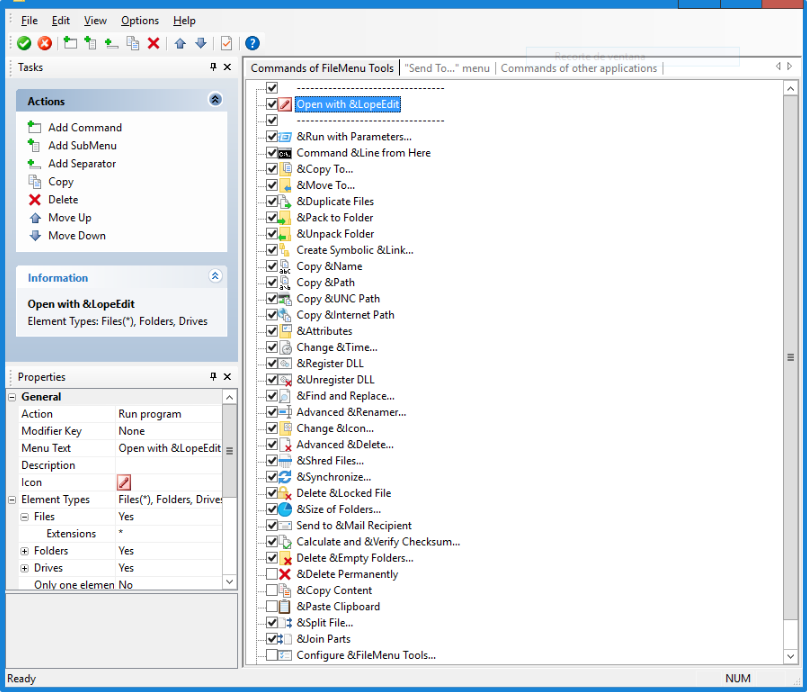Click the Add Command toolbar icon
807x692 pixels.
click(x=70, y=43)
